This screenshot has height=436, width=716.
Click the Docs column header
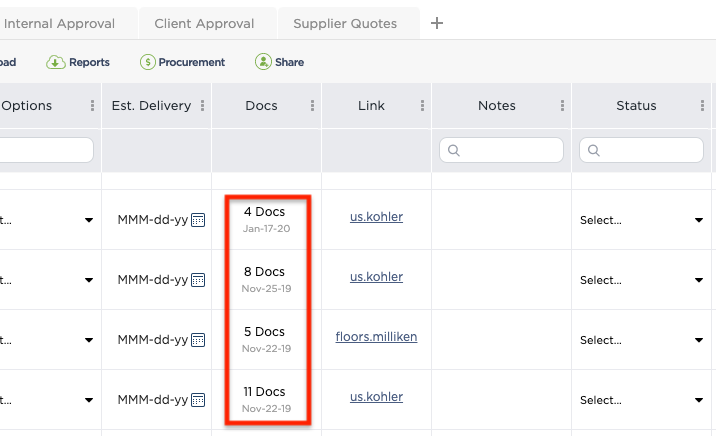[x=261, y=105]
